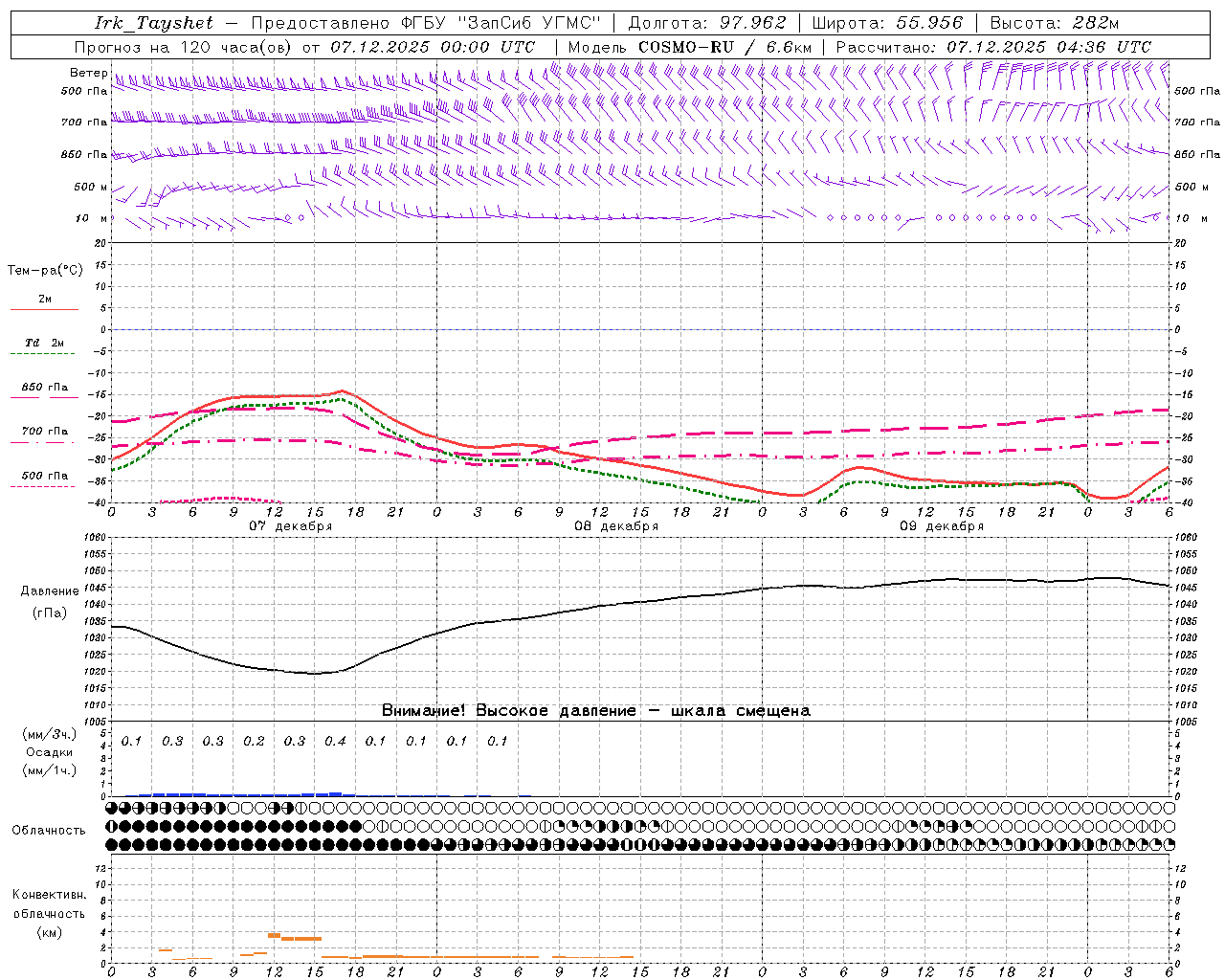1225x980 pixels.
Task: Click the Давление (гПа) axis label
Action: (50, 602)
